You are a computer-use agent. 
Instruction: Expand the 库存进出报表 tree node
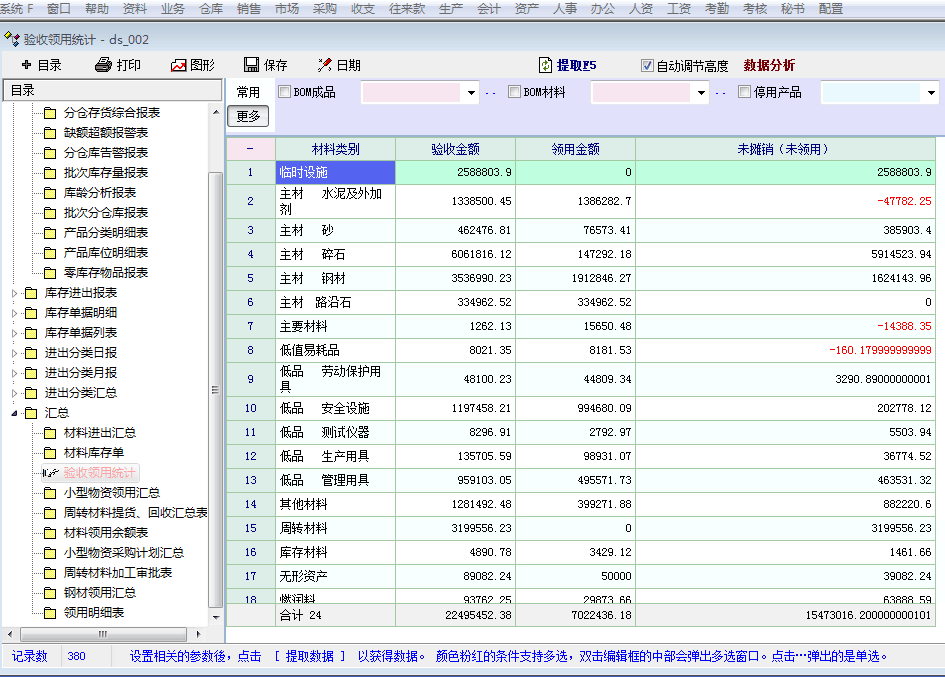[x=14, y=293]
